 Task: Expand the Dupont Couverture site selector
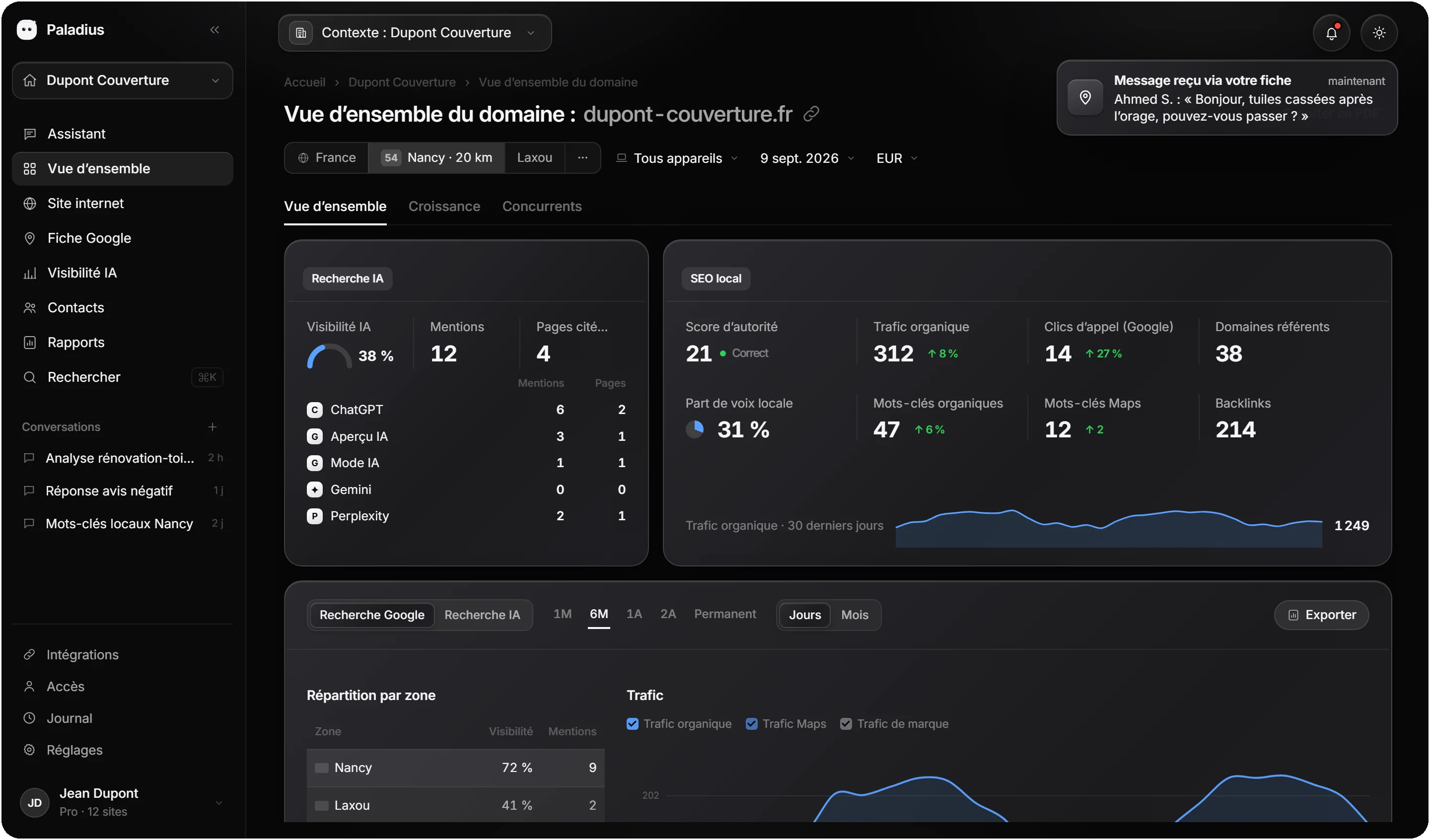123,80
